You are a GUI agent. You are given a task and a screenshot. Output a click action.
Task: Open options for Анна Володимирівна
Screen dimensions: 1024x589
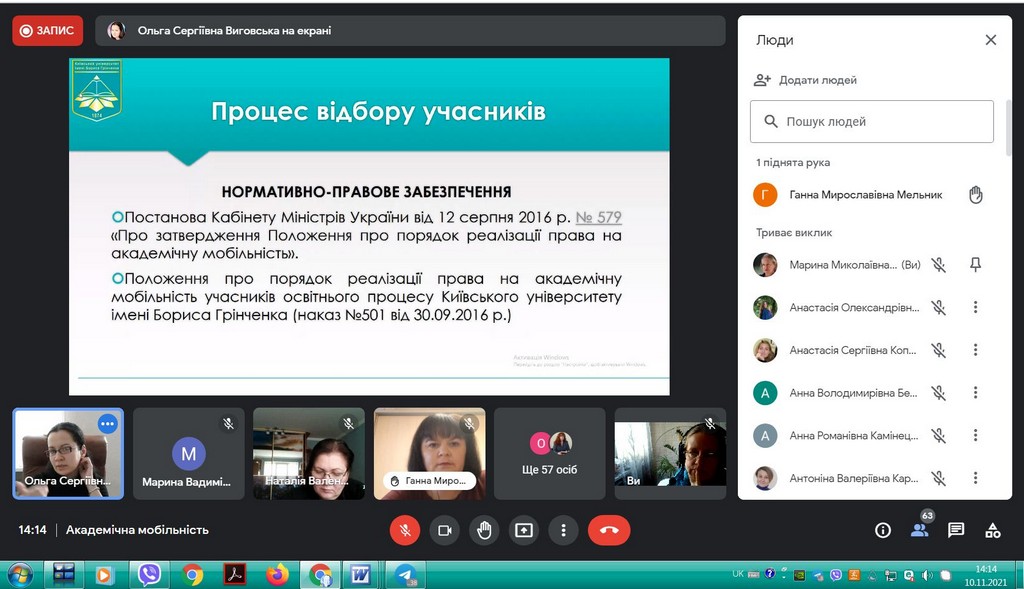[976, 393]
